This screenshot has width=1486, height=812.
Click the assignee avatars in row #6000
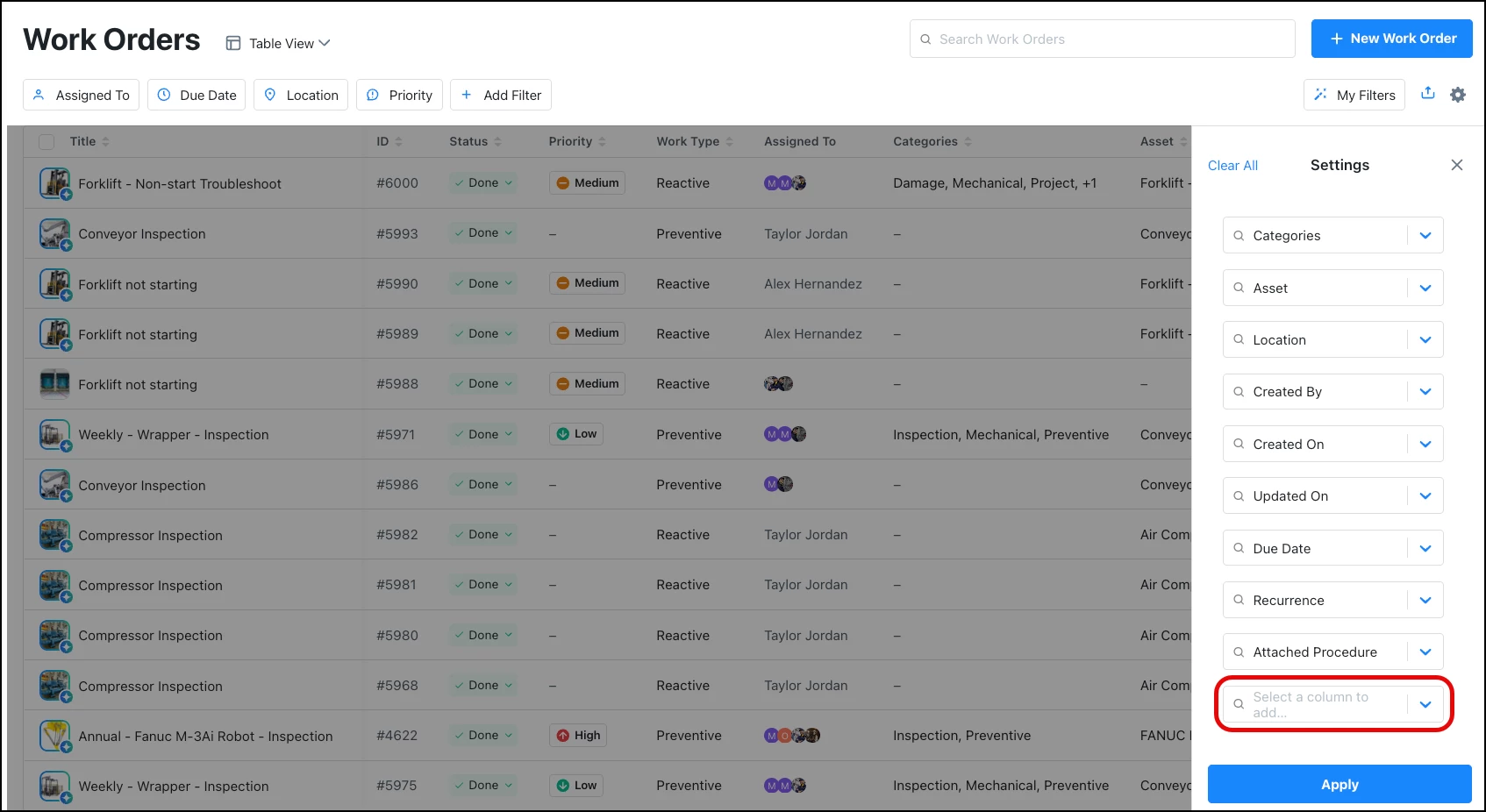pyautogui.click(x=785, y=183)
